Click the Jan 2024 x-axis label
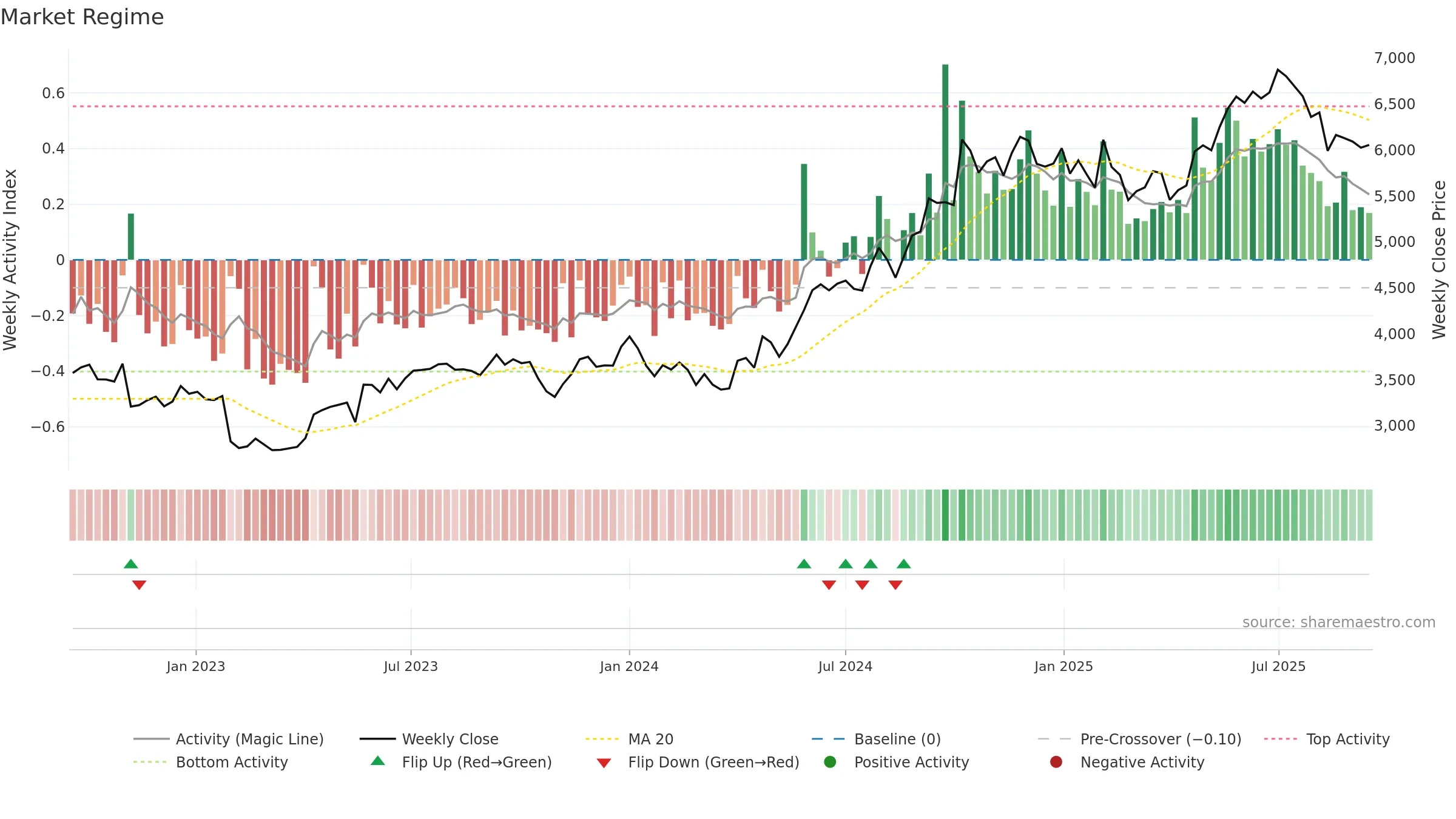This screenshot has height=819, width=1456. coord(629,666)
